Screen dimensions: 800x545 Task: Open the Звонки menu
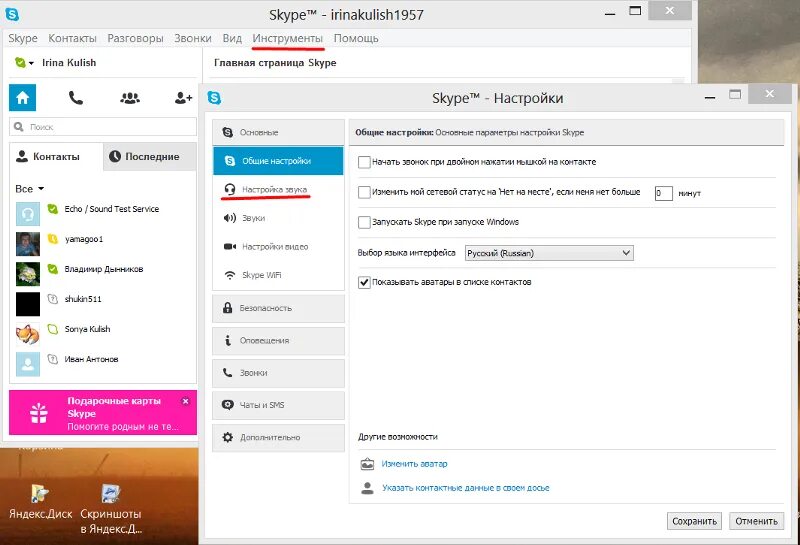(x=193, y=38)
